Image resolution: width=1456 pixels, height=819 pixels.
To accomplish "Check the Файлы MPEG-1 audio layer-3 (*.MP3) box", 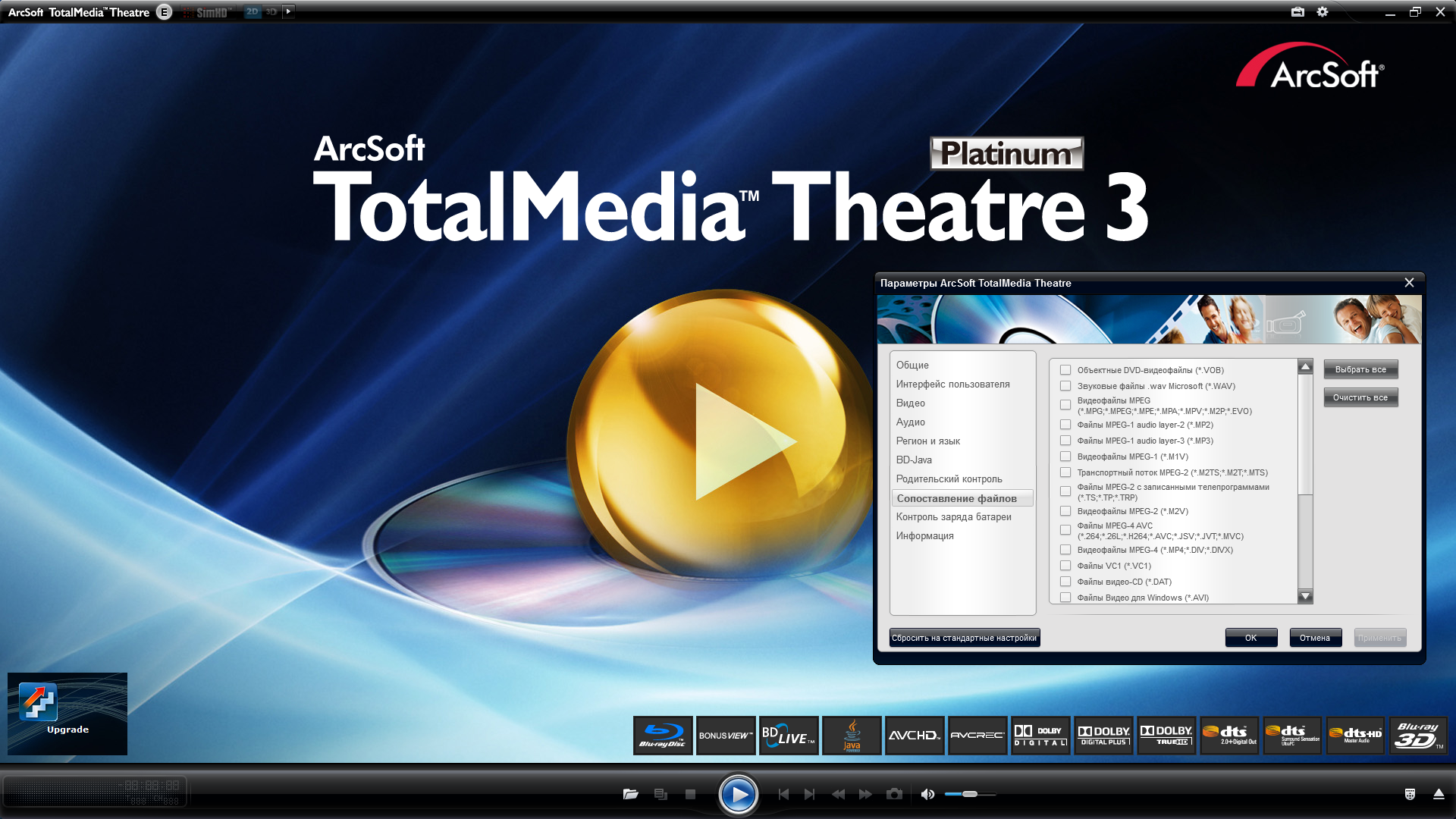I will 1065,441.
